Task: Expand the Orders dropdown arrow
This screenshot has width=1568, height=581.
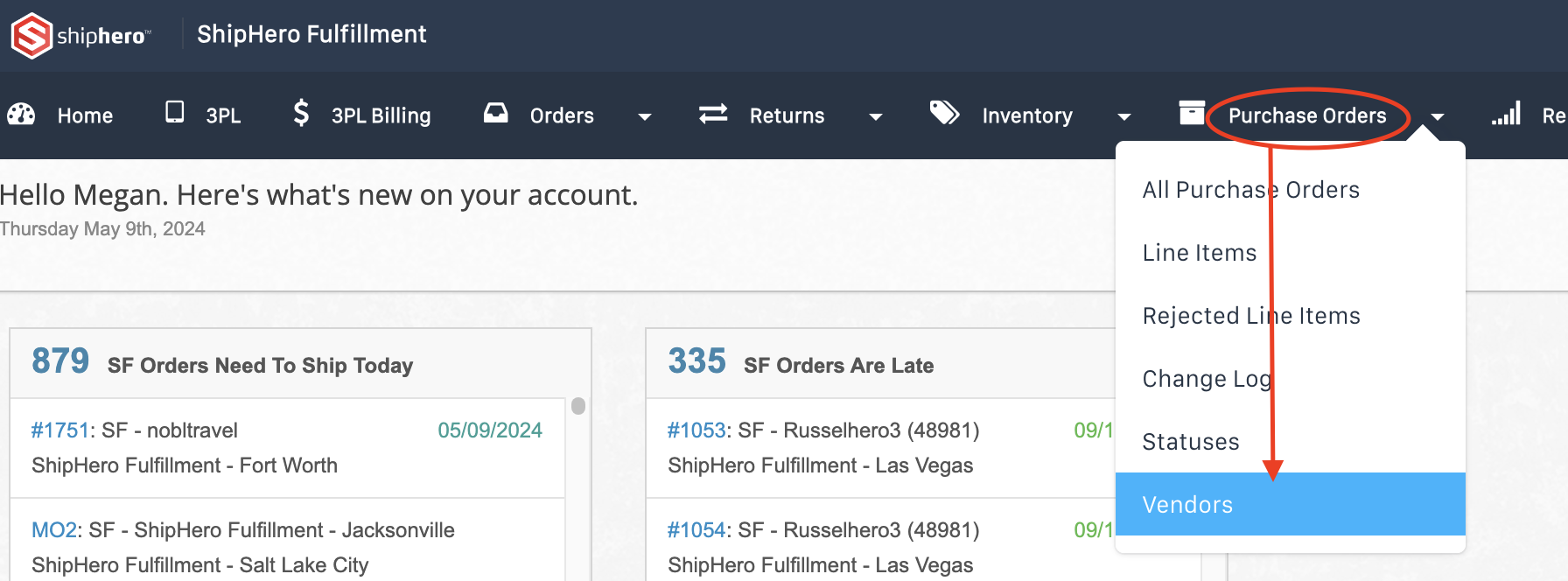Action: 645,116
